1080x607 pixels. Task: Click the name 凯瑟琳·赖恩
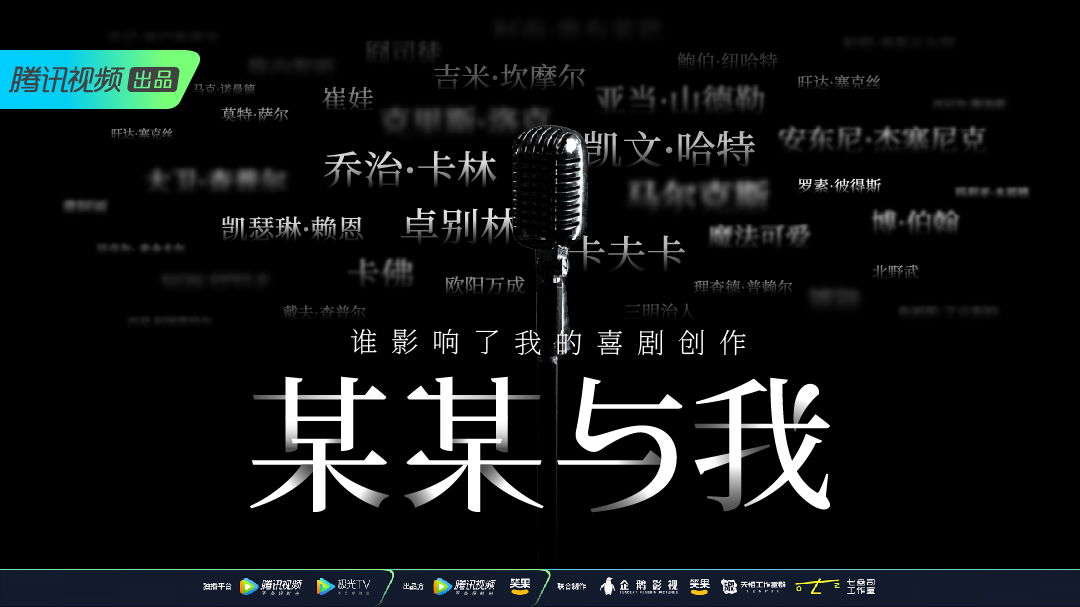coord(292,227)
